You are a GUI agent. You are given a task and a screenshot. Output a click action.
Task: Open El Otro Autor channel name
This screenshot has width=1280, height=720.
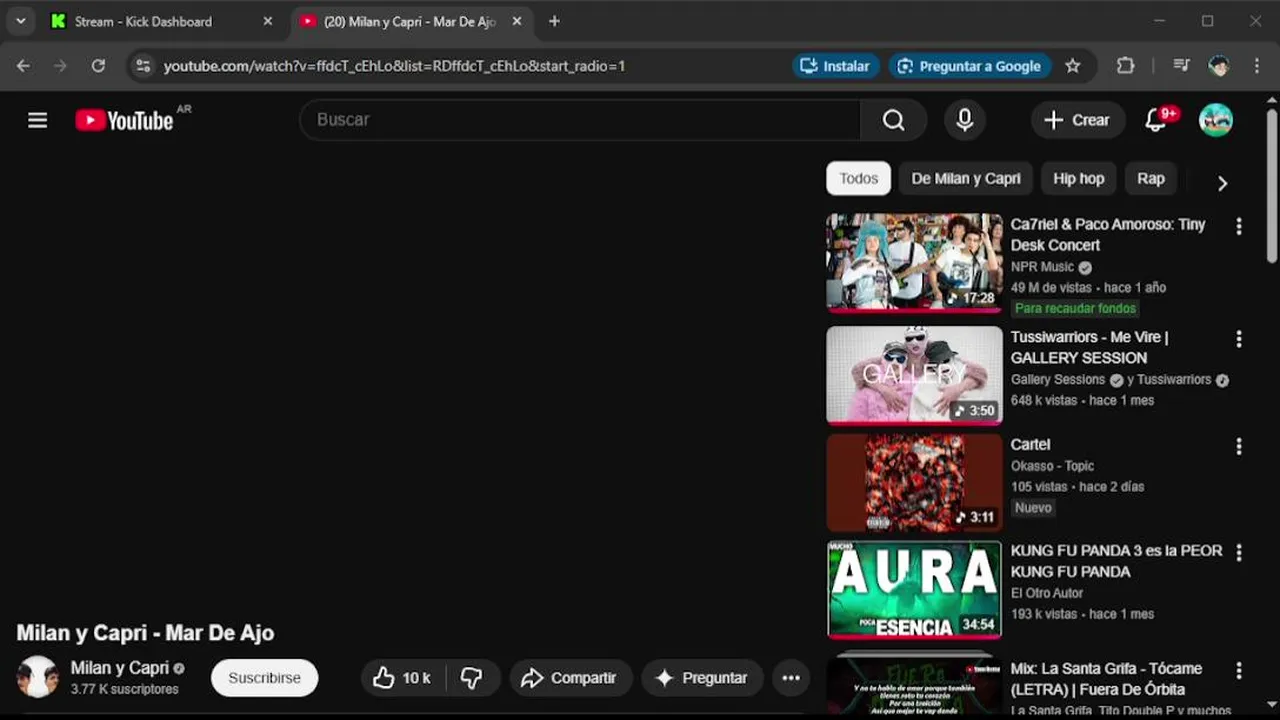coord(1047,593)
